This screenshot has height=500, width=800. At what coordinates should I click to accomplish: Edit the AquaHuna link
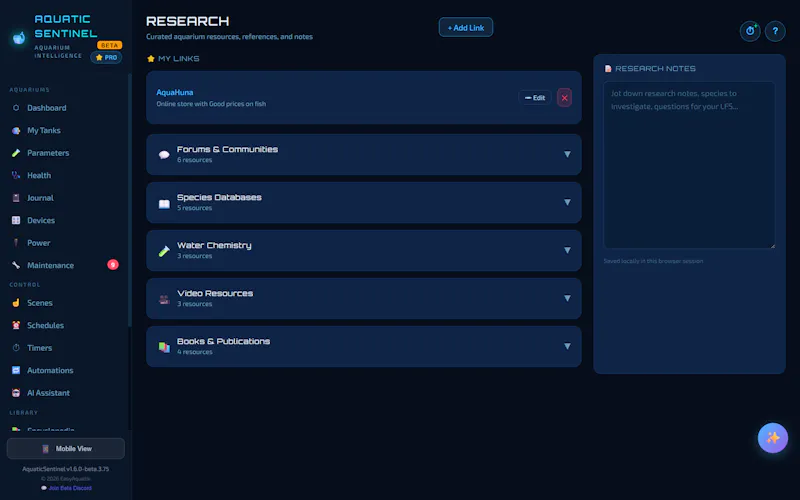click(535, 97)
